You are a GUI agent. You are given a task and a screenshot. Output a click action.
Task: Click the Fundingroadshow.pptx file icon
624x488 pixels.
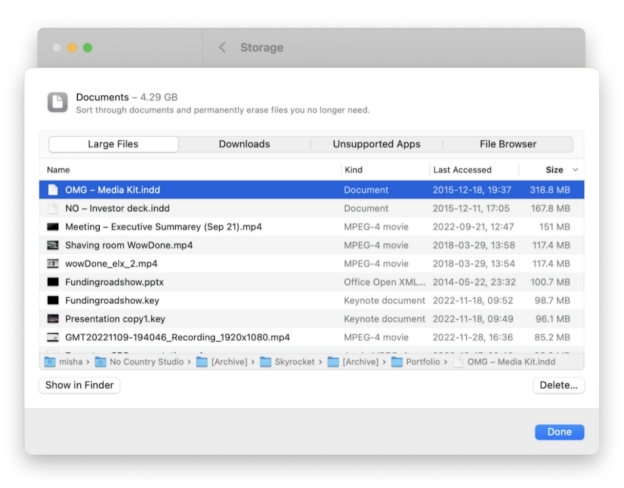pyautogui.click(x=53, y=282)
